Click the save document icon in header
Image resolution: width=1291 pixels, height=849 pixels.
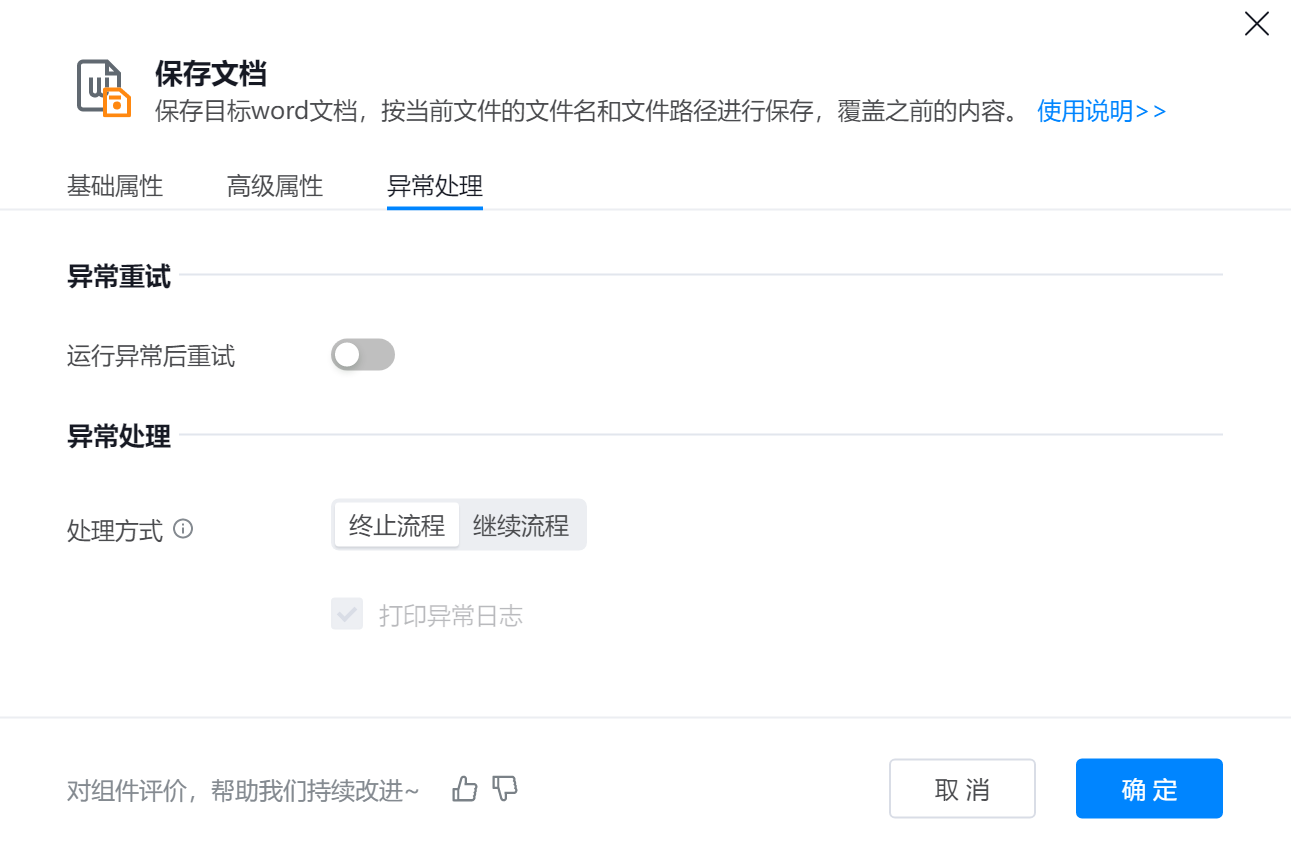point(104,89)
